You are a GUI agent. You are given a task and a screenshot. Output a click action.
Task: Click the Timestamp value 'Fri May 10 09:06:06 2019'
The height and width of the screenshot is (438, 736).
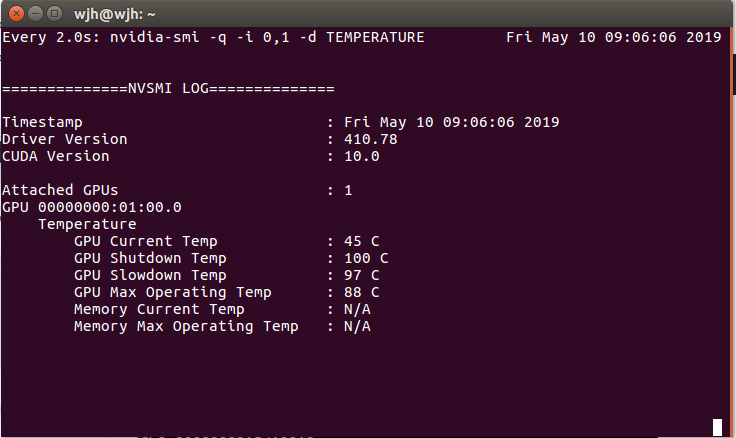click(x=452, y=123)
